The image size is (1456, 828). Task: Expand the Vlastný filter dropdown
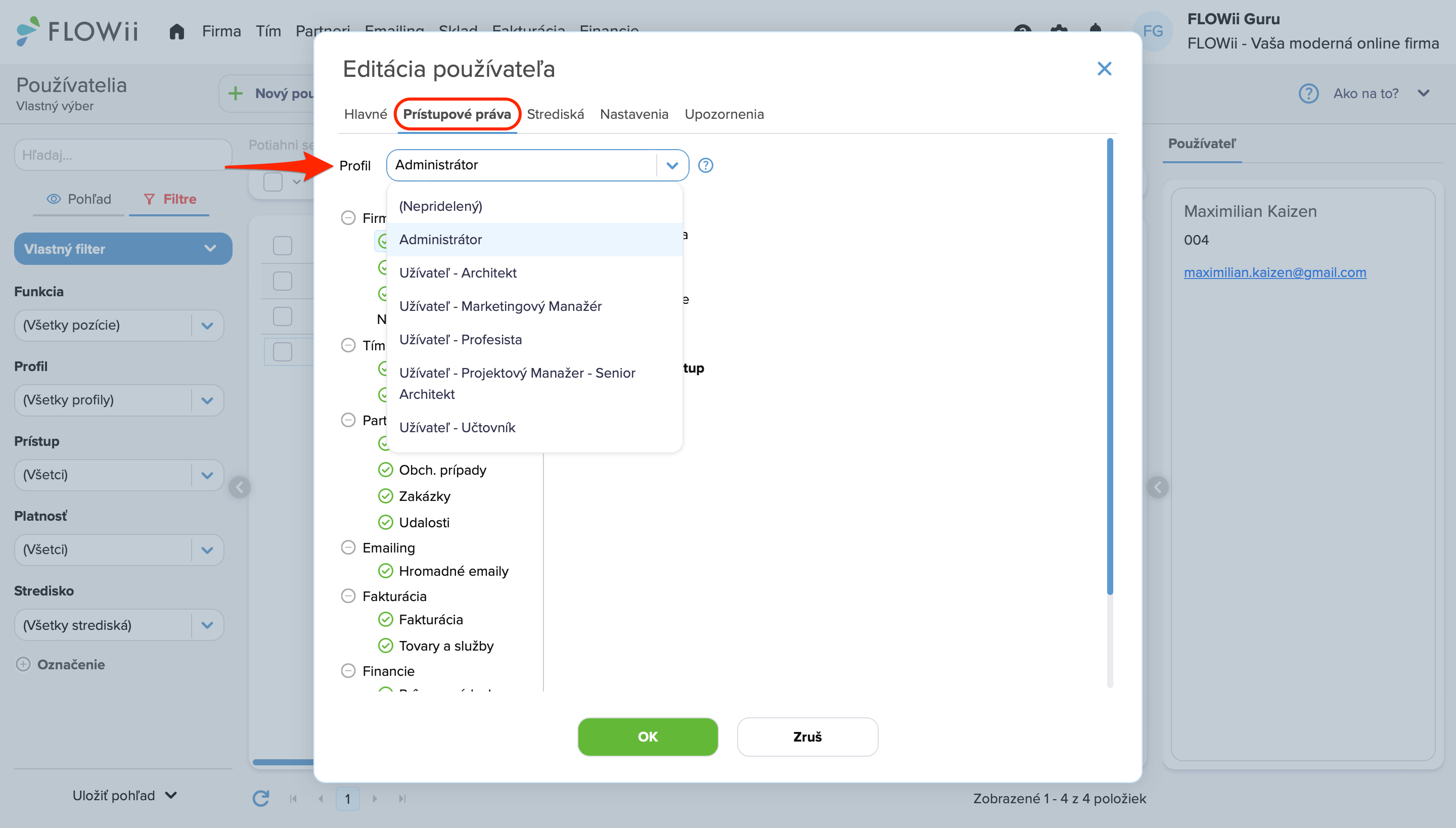[123, 249]
